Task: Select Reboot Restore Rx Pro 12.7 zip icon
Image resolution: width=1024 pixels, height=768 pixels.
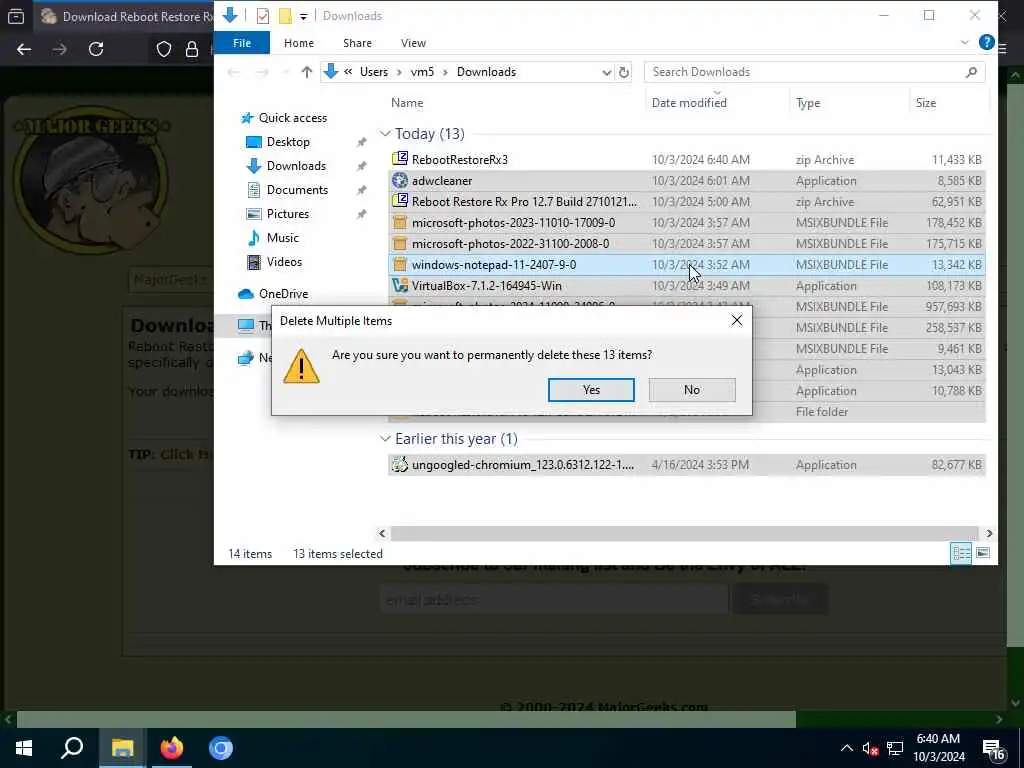Action: click(x=400, y=201)
